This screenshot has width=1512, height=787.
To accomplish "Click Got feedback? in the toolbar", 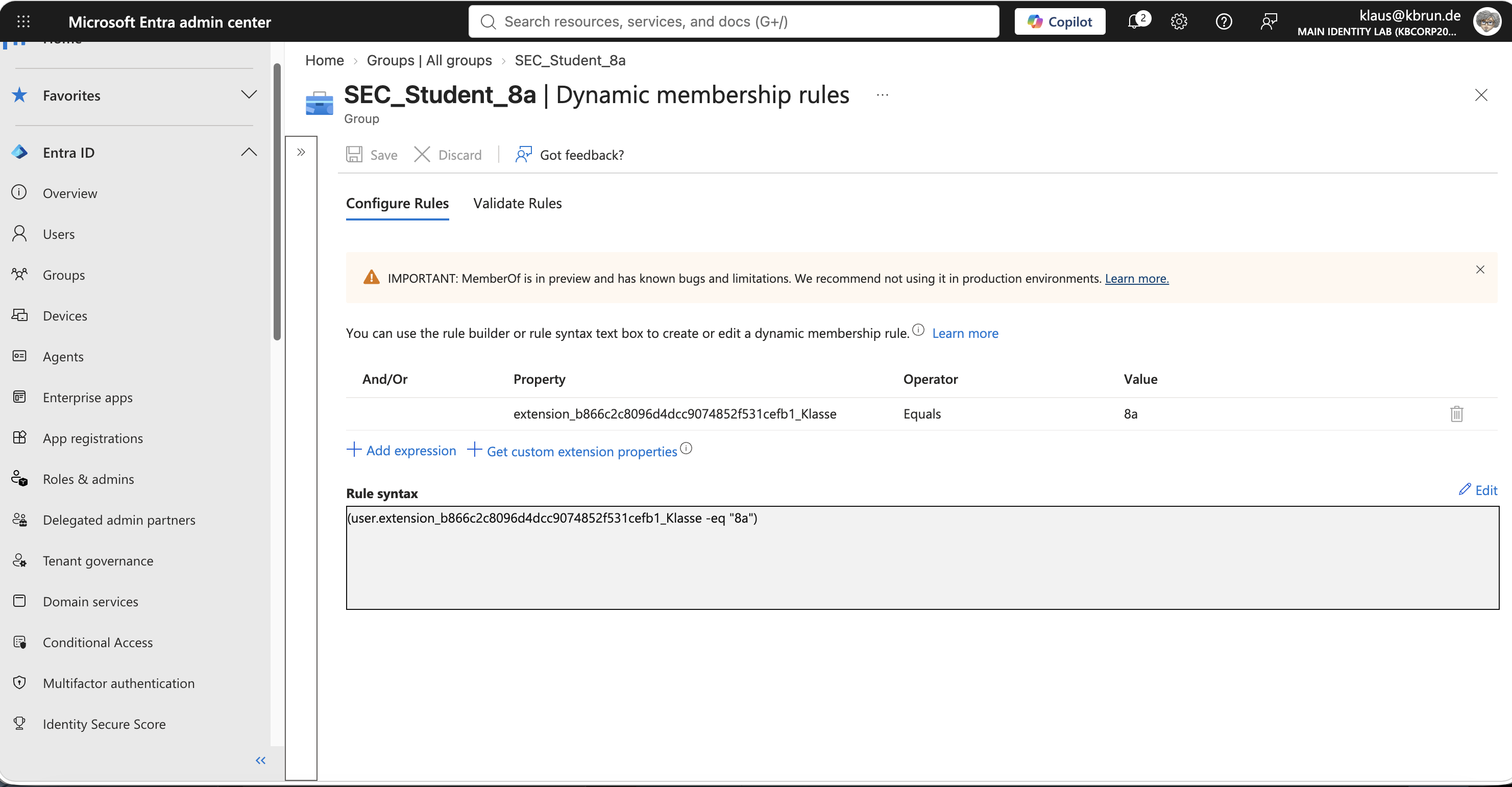I will tap(569, 154).
